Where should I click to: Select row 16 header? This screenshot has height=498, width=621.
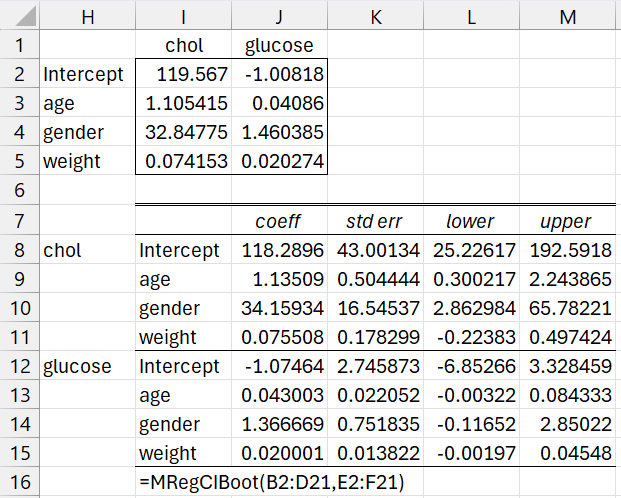[x=19, y=481]
